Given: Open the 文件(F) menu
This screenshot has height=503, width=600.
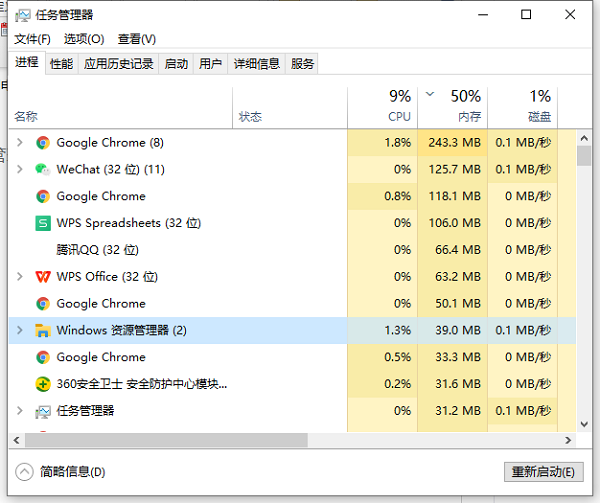Looking at the screenshot, I should 32,39.
